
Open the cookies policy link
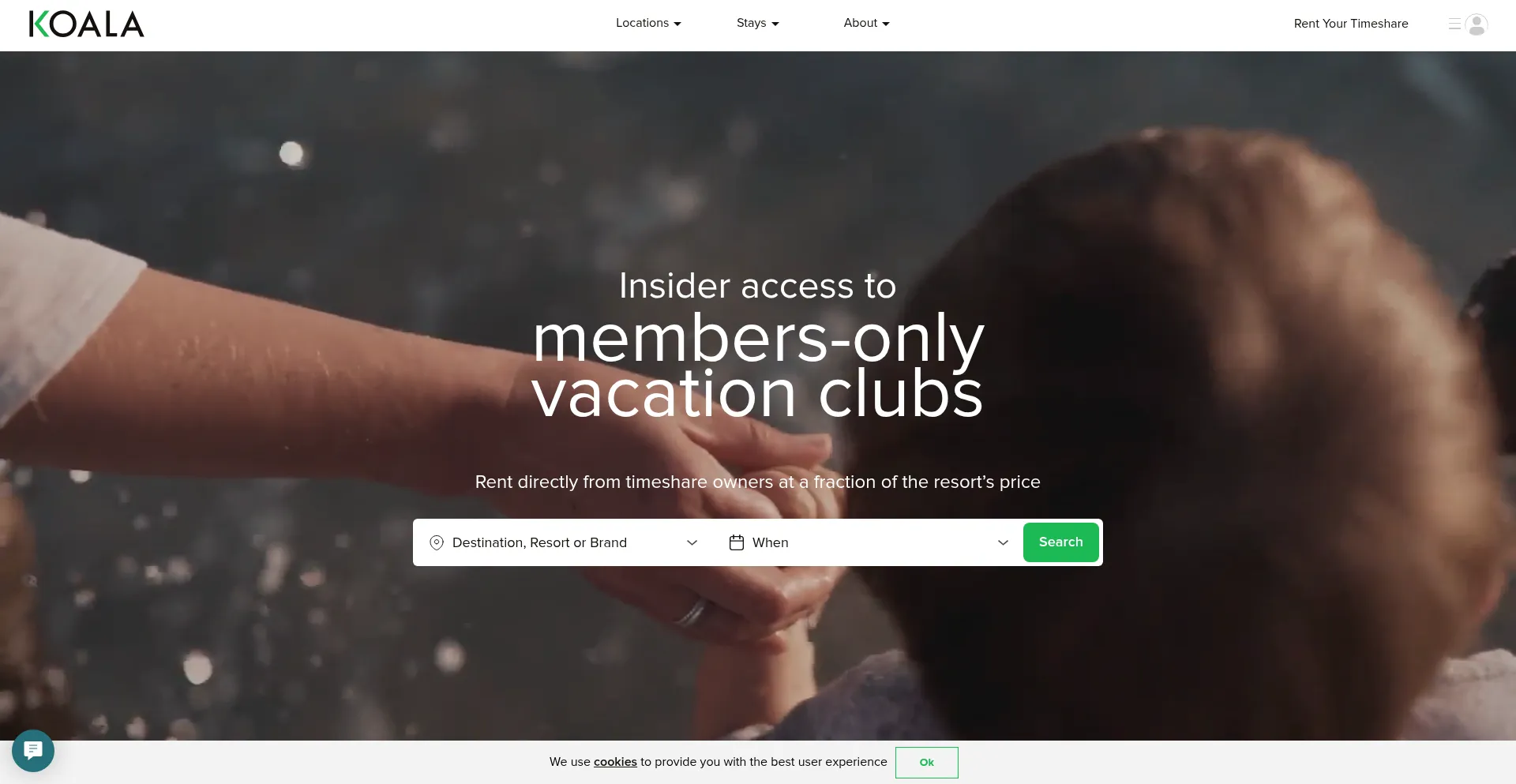(615, 762)
